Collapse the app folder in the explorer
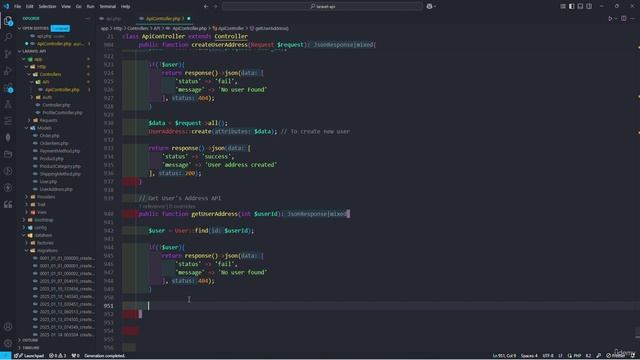This screenshot has height=360, width=640. [x=24, y=59]
